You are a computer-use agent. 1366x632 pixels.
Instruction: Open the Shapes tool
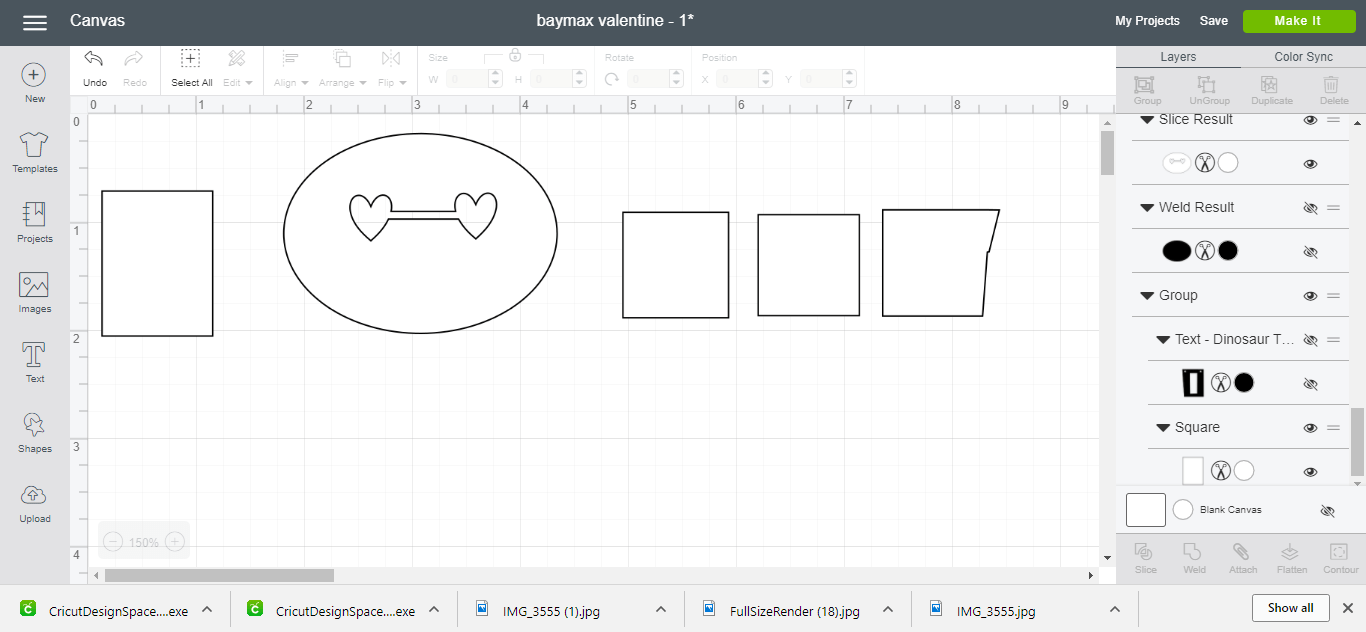34,433
